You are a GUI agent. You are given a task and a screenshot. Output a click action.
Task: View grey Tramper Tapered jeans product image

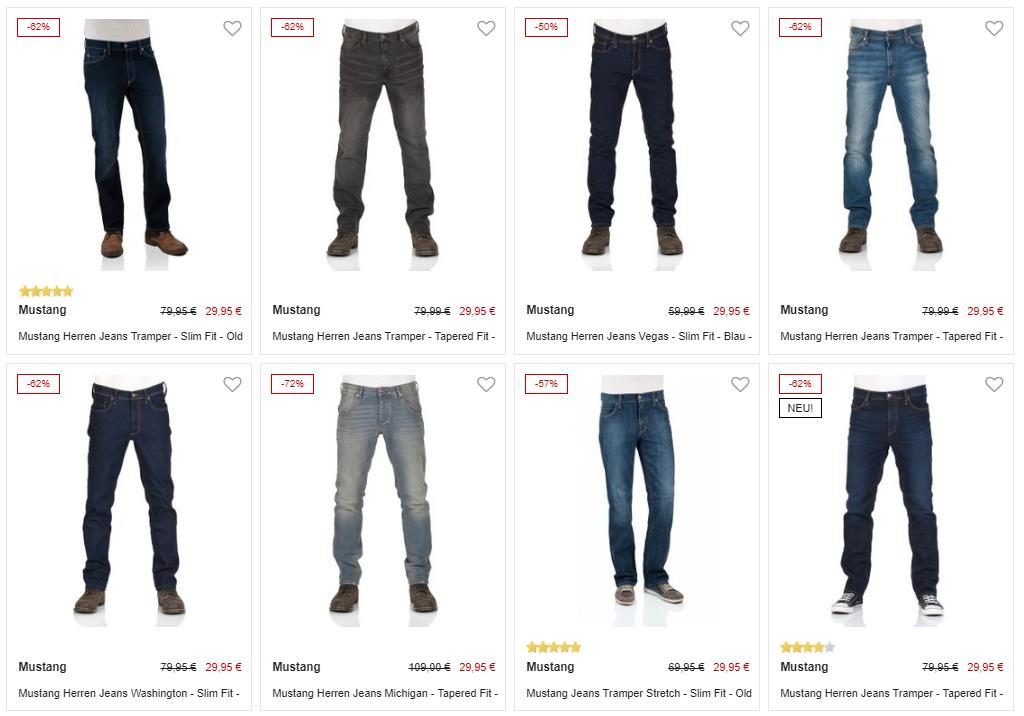coord(383,144)
